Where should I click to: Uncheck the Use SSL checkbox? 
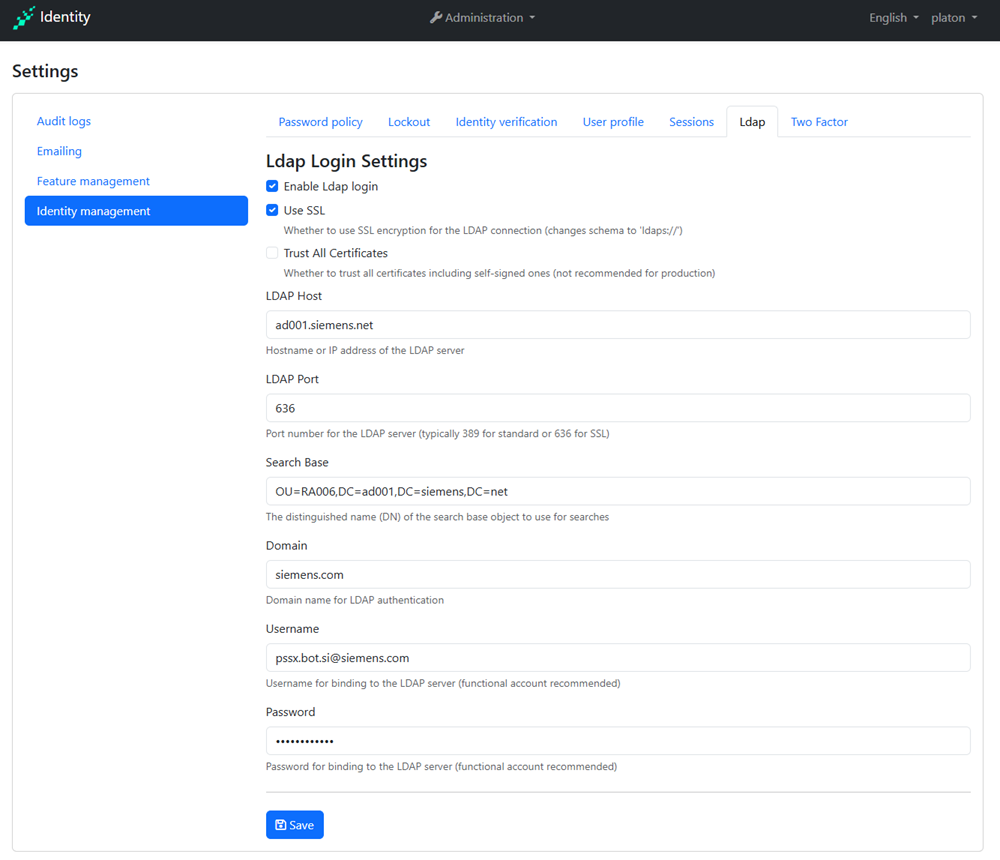pyautogui.click(x=272, y=211)
